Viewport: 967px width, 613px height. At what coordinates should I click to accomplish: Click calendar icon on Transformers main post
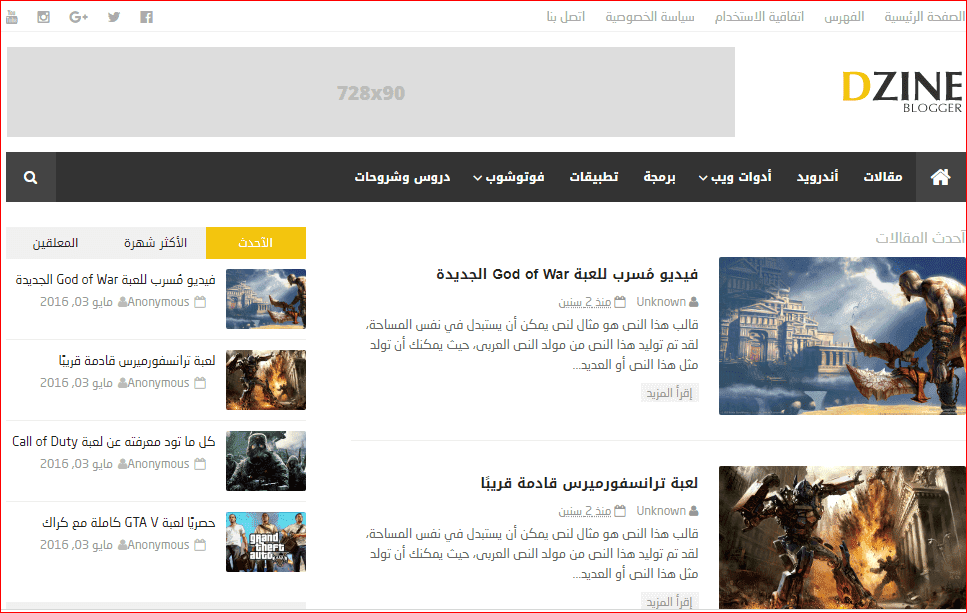(x=620, y=511)
